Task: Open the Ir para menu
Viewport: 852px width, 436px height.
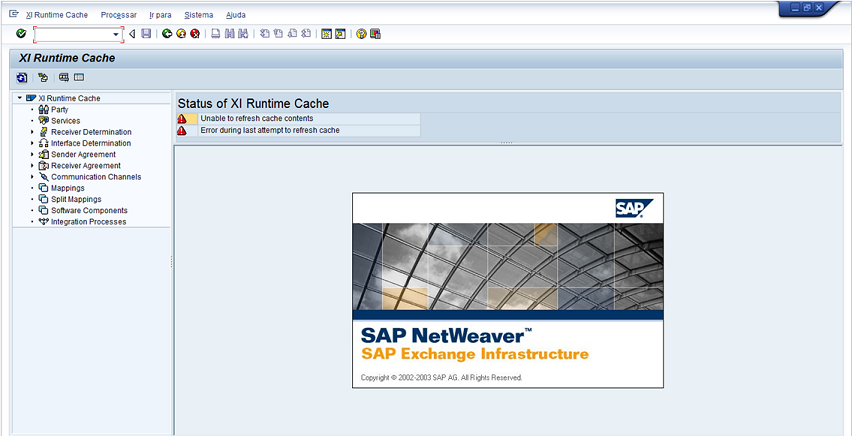Action: pos(160,15)
